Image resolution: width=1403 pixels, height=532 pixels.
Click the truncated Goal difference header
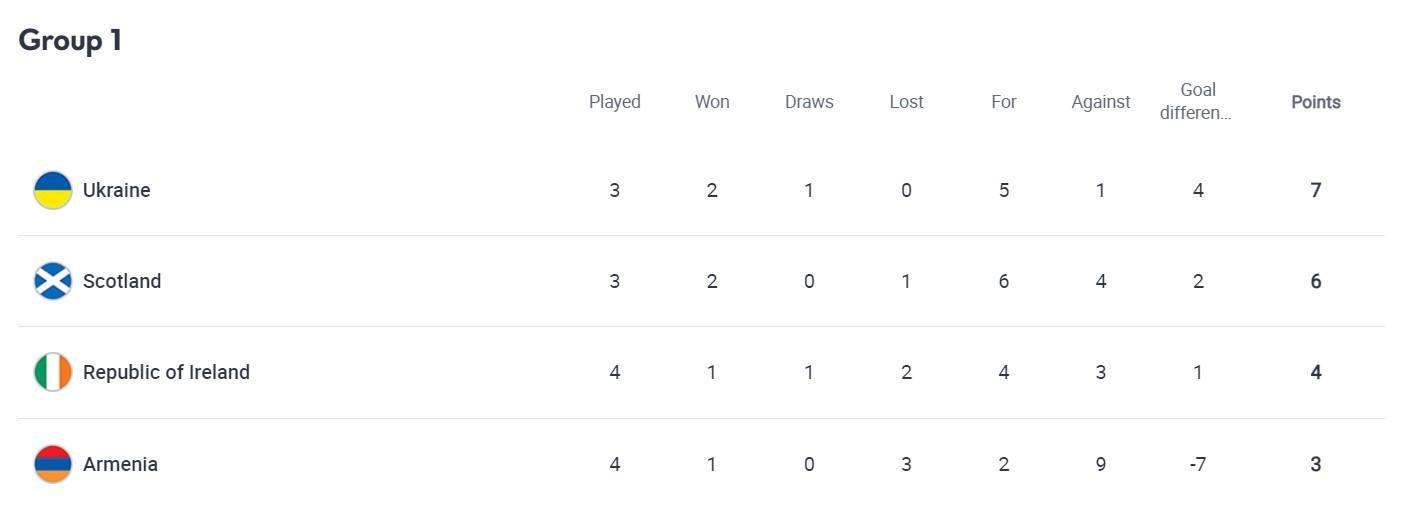click(1197, 101)
